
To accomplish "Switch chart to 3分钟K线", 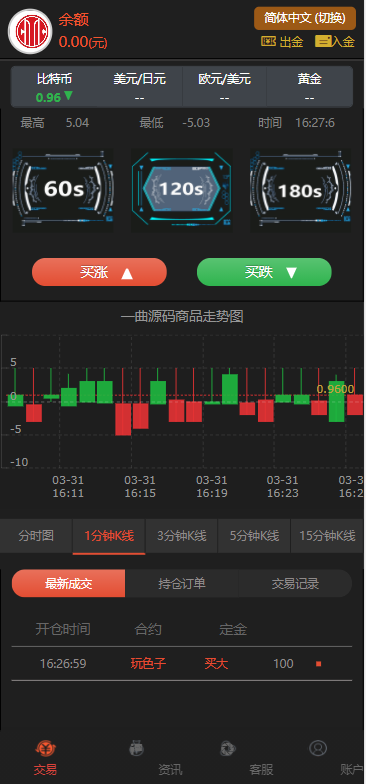I will coord(182,536).
